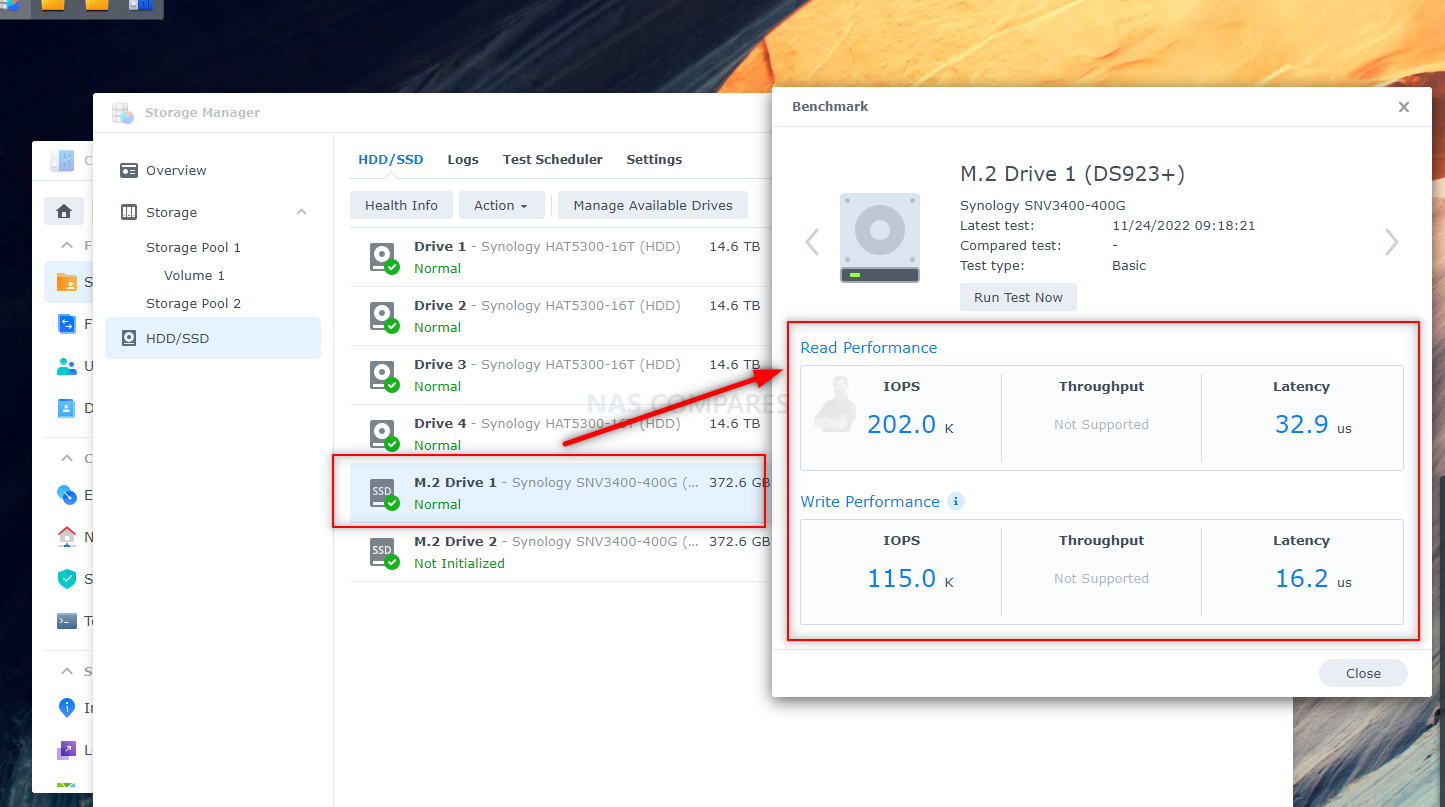Click the latest test date 11/24/2022 09:18:21
The image size is (1445, 807).
pyautogui.click(x=1183, y=226)
